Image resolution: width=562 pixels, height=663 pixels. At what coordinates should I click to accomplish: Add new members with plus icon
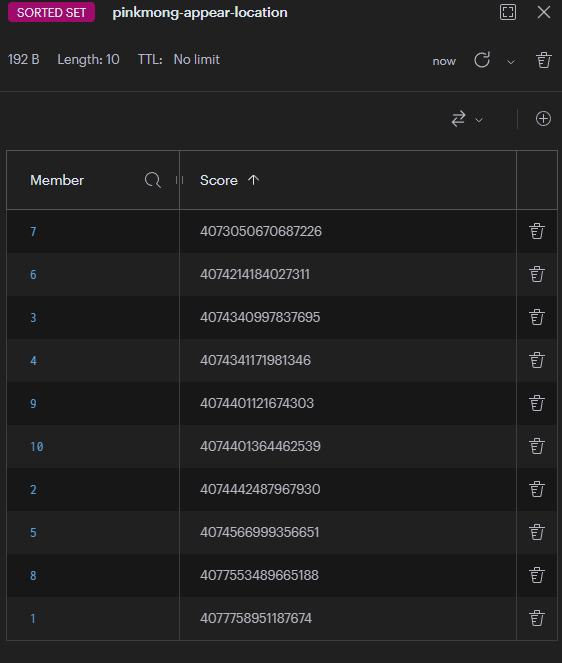click(543, 119)
